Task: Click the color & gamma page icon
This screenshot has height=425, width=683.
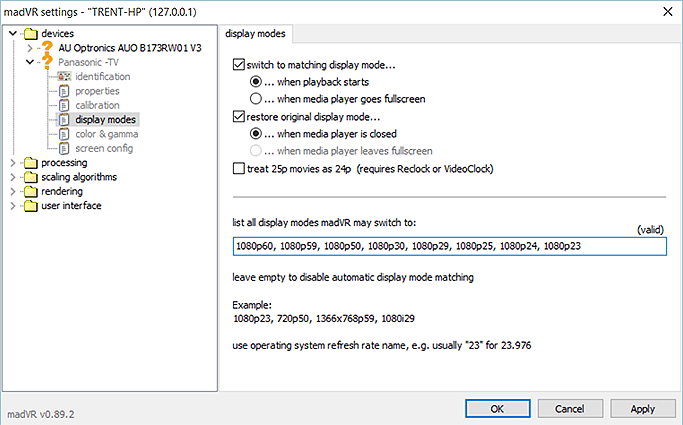Action: coord(64,134)
